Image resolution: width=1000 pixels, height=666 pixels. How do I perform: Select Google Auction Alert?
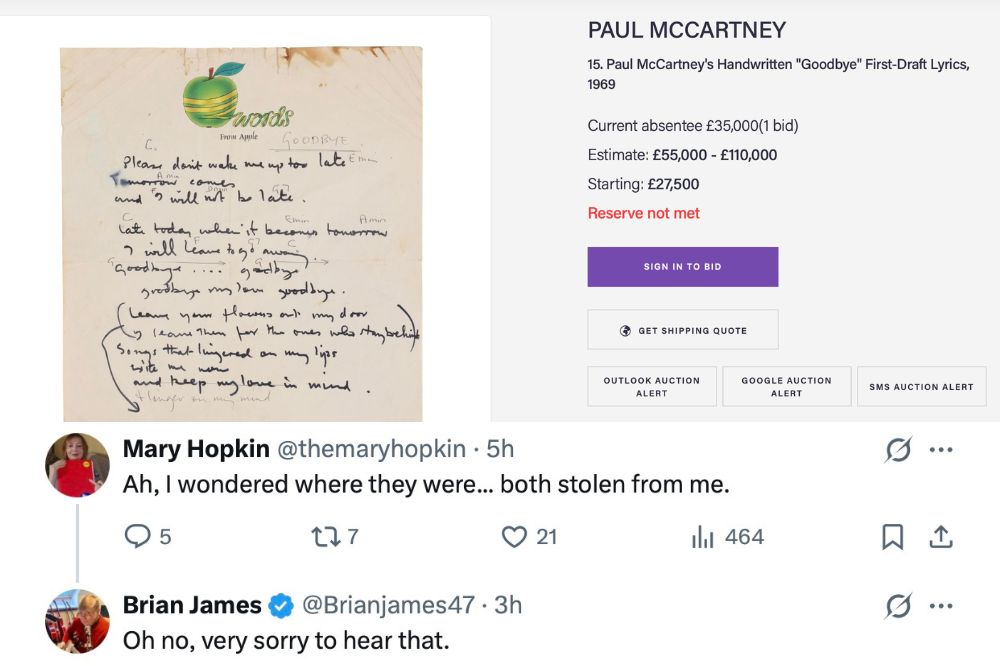point(786,387)
